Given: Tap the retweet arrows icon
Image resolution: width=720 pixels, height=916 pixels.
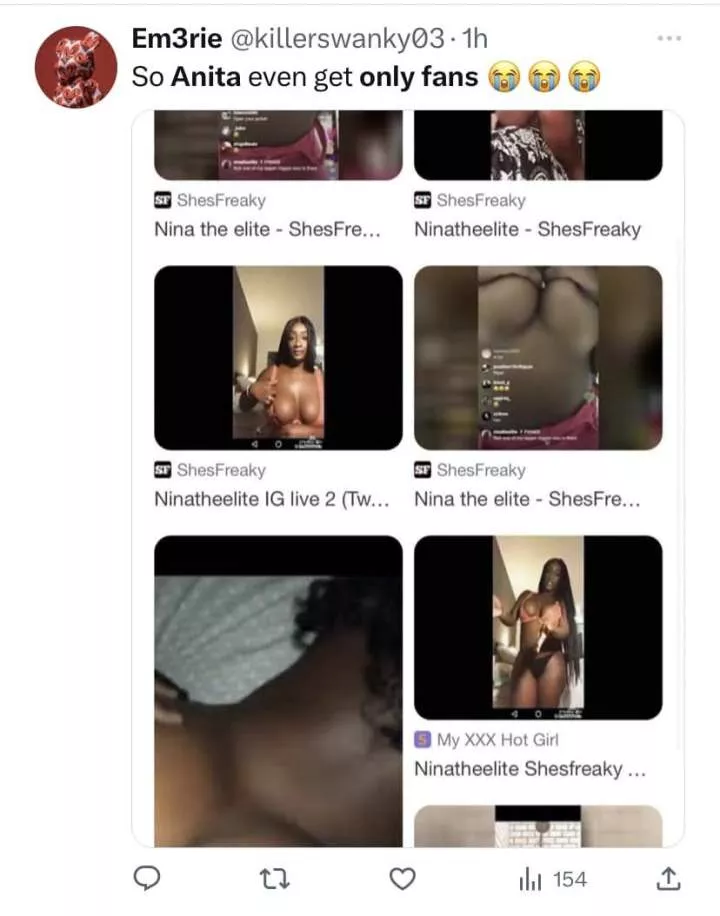Looking at the screenshot, I should [x=275, y=879].
